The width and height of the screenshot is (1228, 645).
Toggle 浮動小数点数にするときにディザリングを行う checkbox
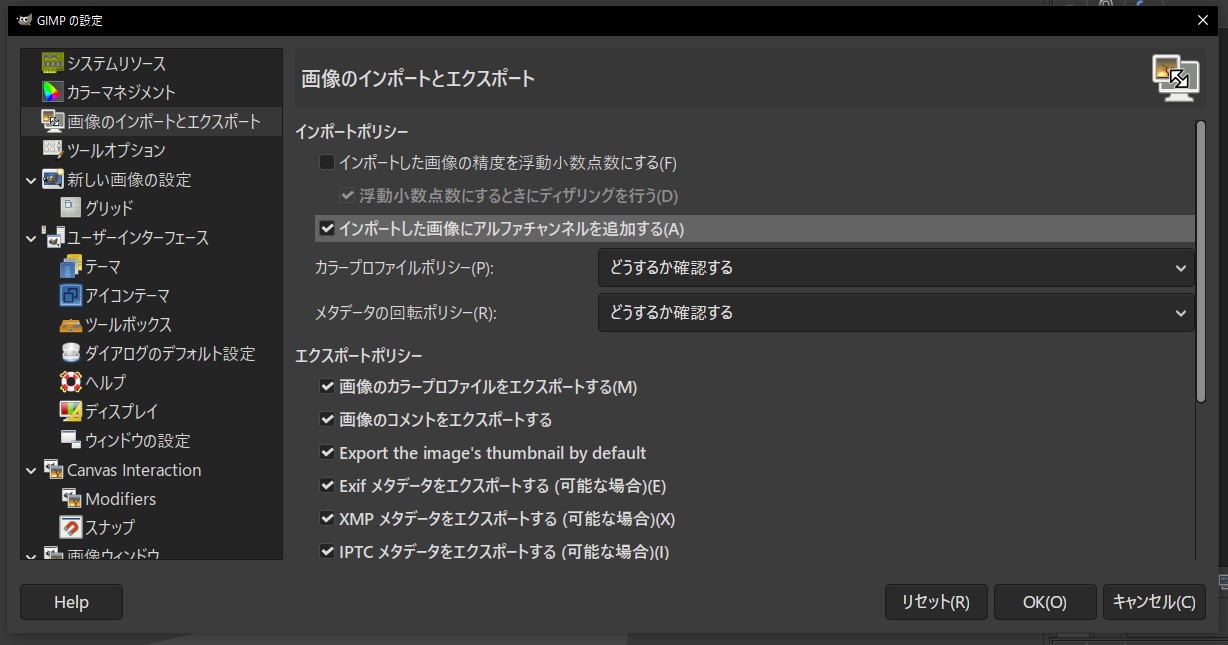point(347,195)
